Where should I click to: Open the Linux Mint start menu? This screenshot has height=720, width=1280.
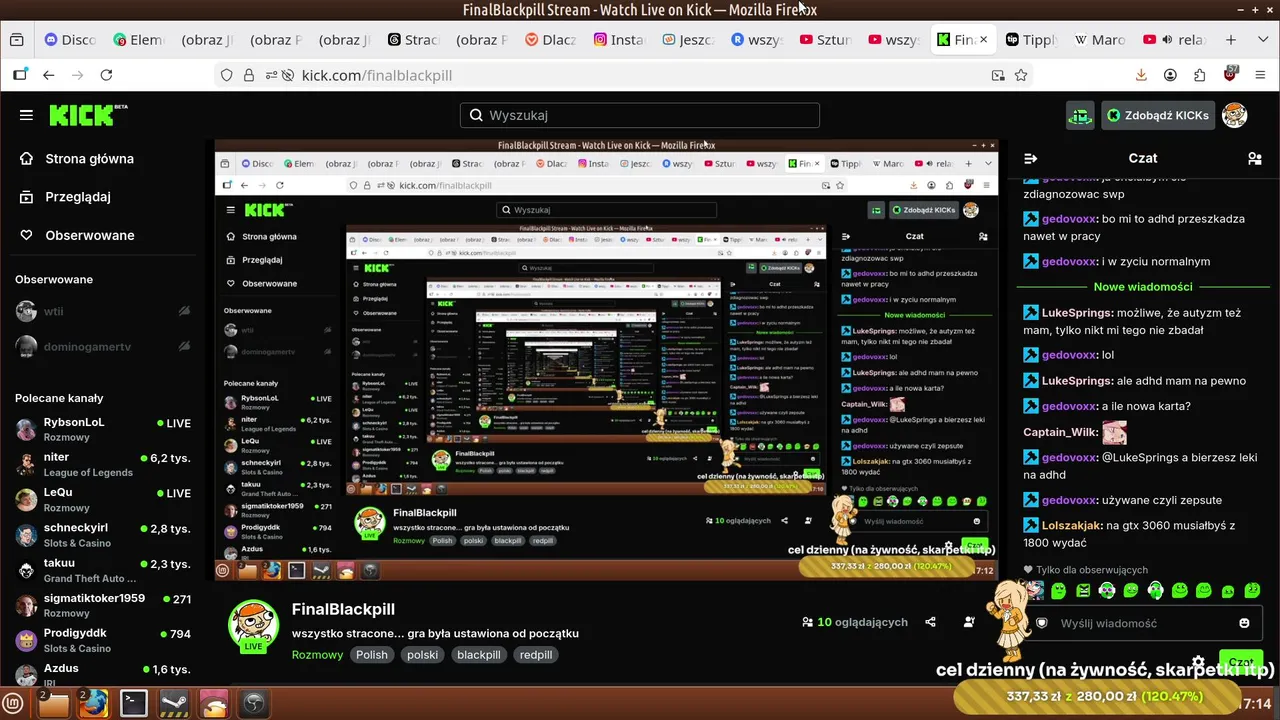coord(14,703)
